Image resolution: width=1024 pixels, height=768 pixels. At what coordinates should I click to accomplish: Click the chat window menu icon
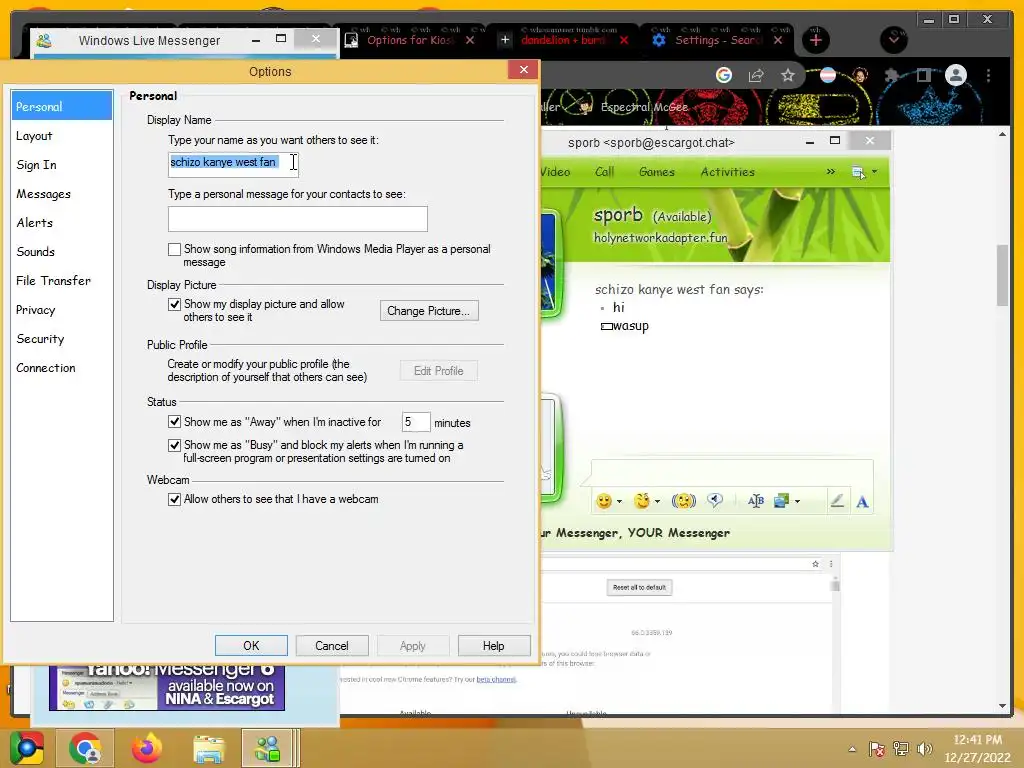(x=858, y=172)
